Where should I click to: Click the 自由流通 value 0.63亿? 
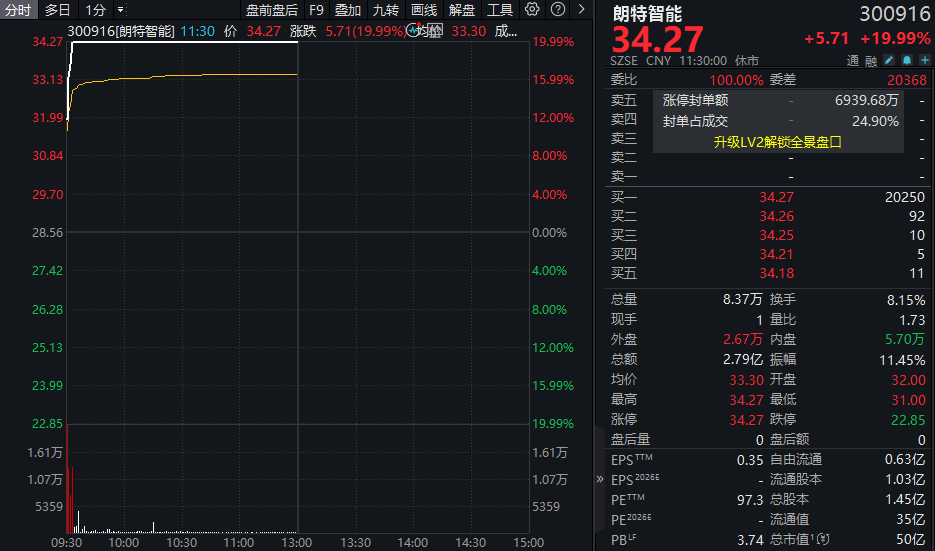coord(905,460)
